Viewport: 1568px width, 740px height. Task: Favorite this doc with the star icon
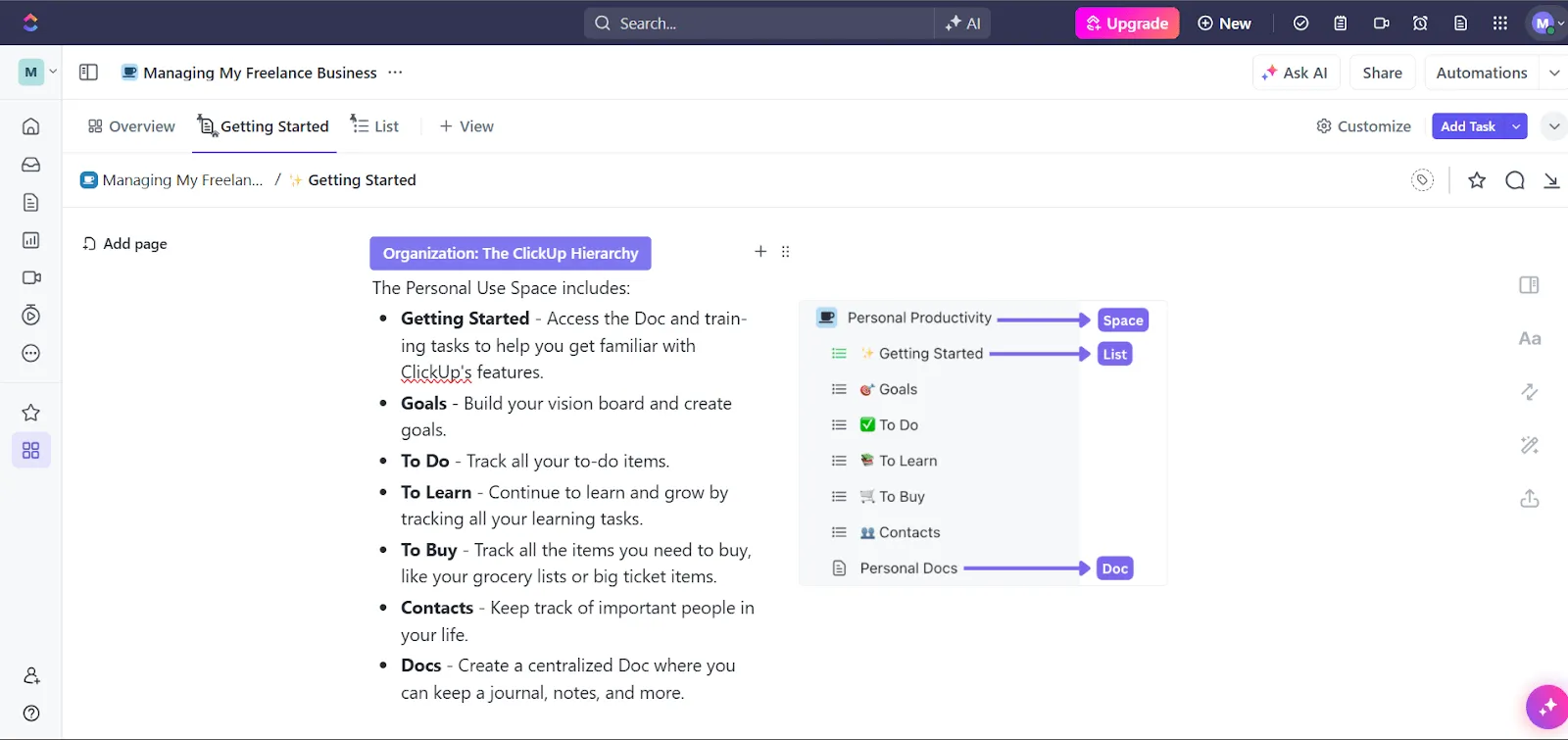click(x=1477, y=180)
